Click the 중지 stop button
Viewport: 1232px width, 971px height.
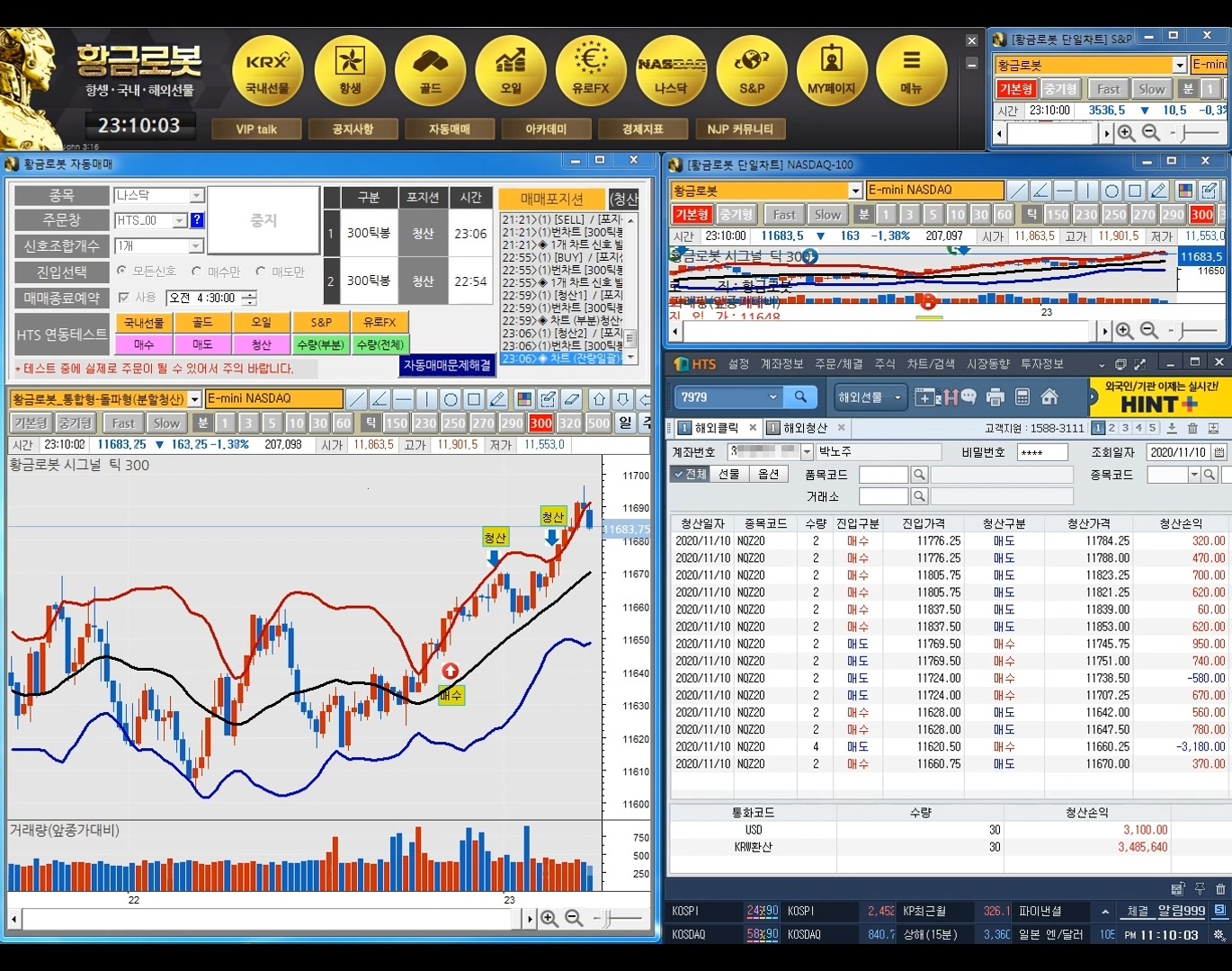(x=263, y=220)
